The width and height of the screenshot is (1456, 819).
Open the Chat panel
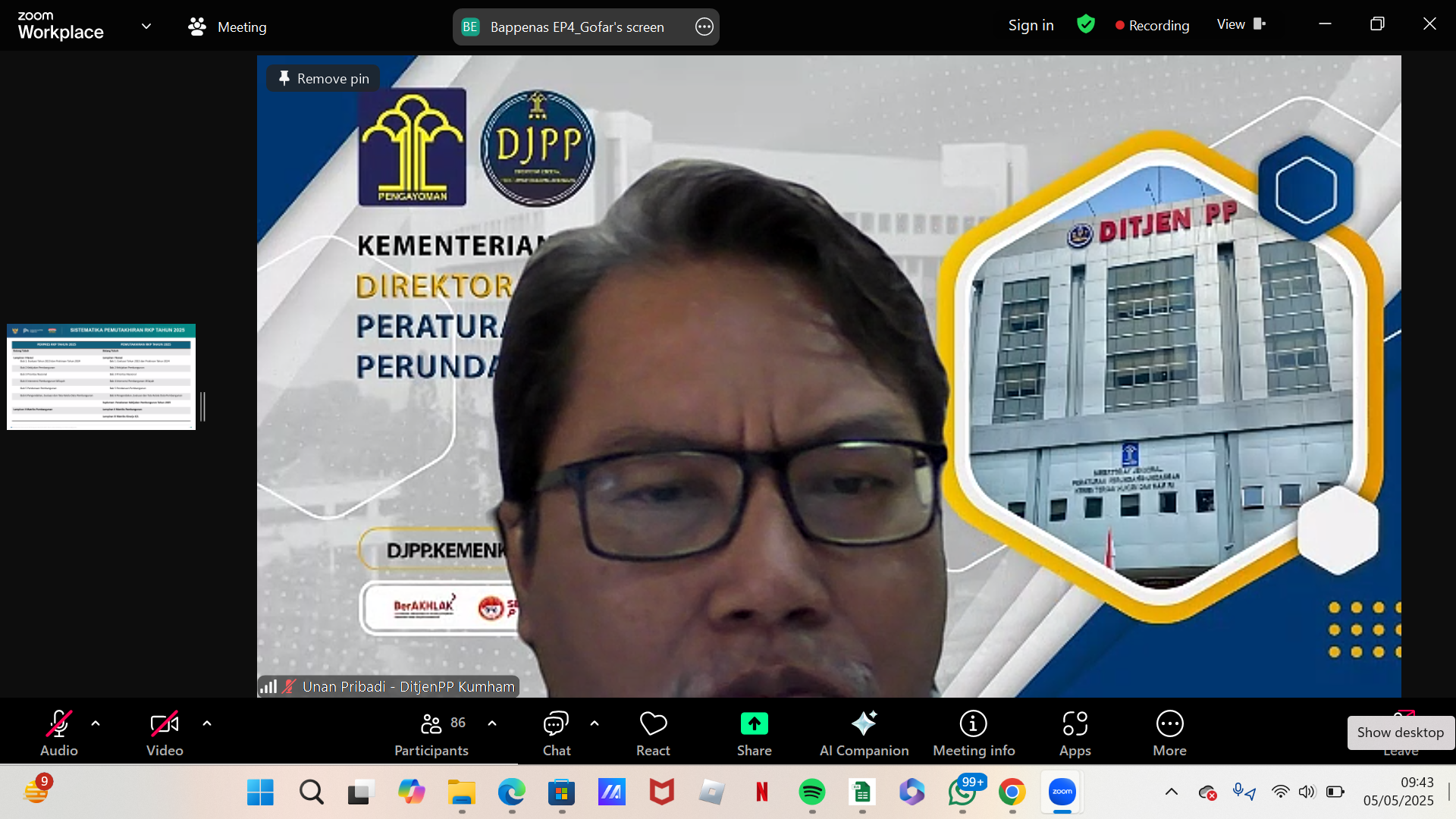(556, 733)
